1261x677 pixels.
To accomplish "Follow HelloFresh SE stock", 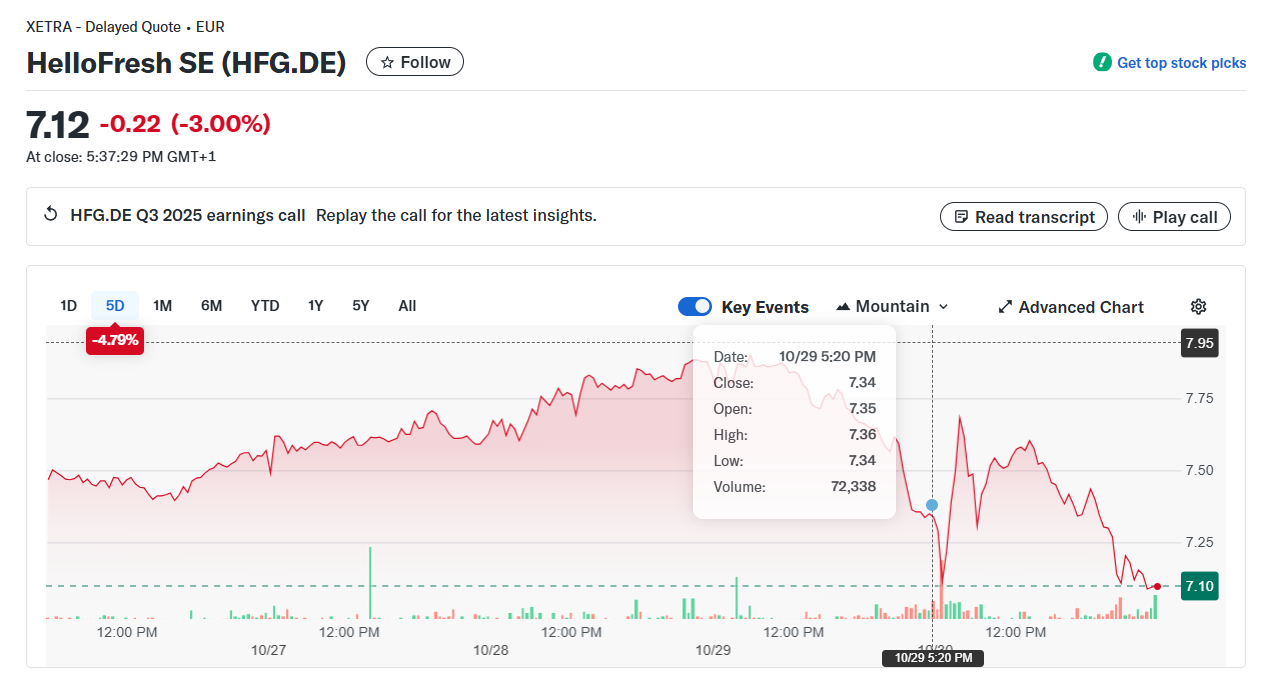I will [415, 62].
